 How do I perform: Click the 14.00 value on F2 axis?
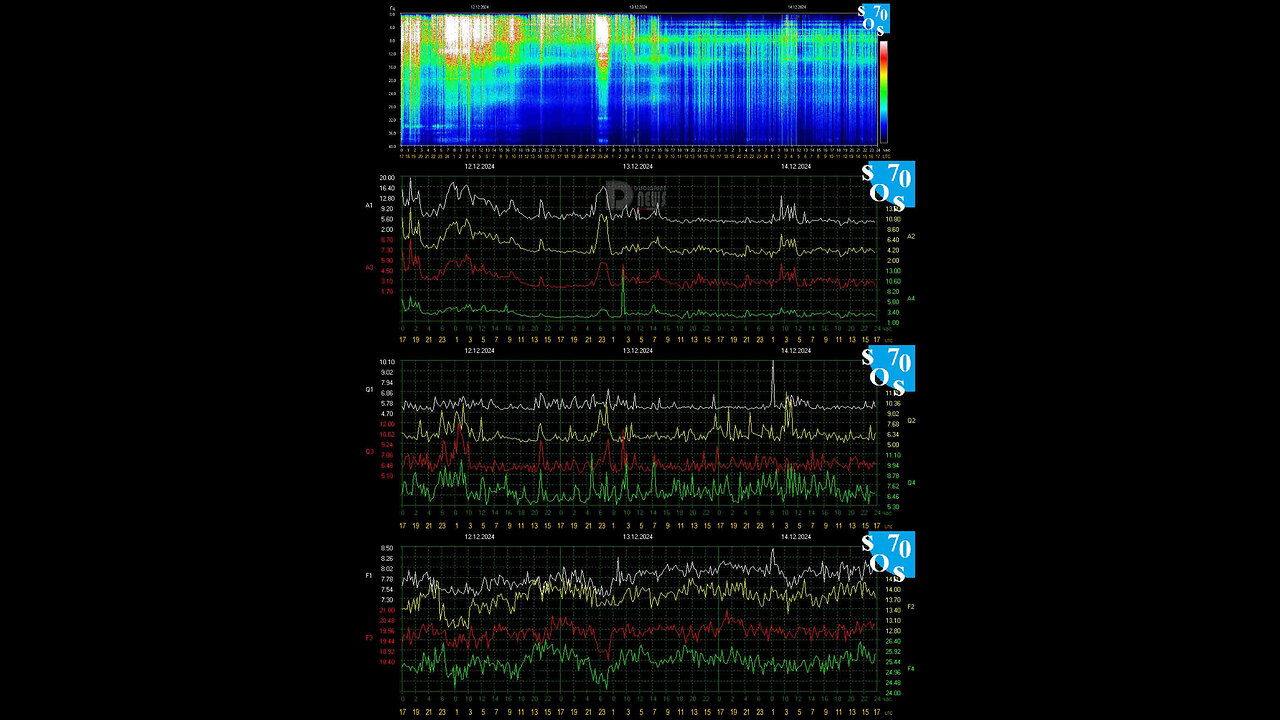pyautogui.click(x=893, y=589)
